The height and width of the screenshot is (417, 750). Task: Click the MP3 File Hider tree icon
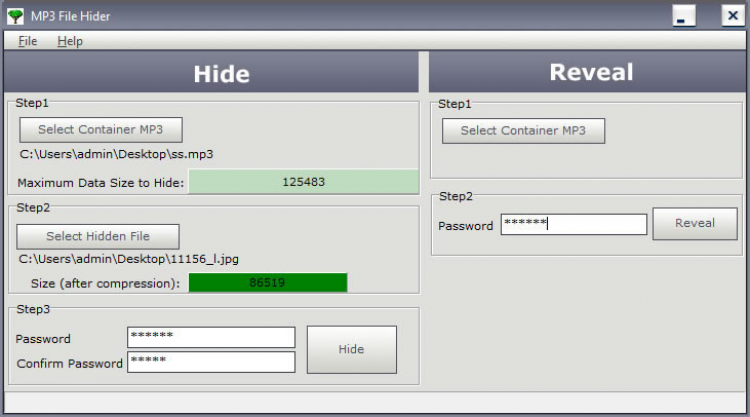[x=15, y=16]
